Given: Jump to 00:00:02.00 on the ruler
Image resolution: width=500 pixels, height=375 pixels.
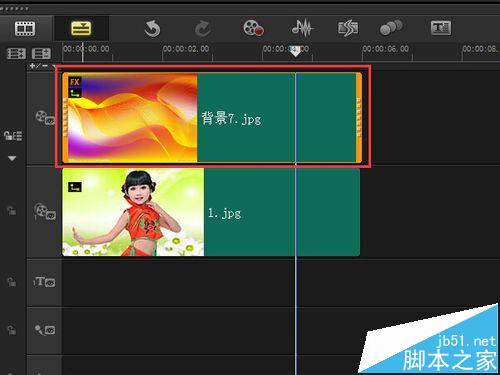Looking at the screenshot, I should 186,49.
